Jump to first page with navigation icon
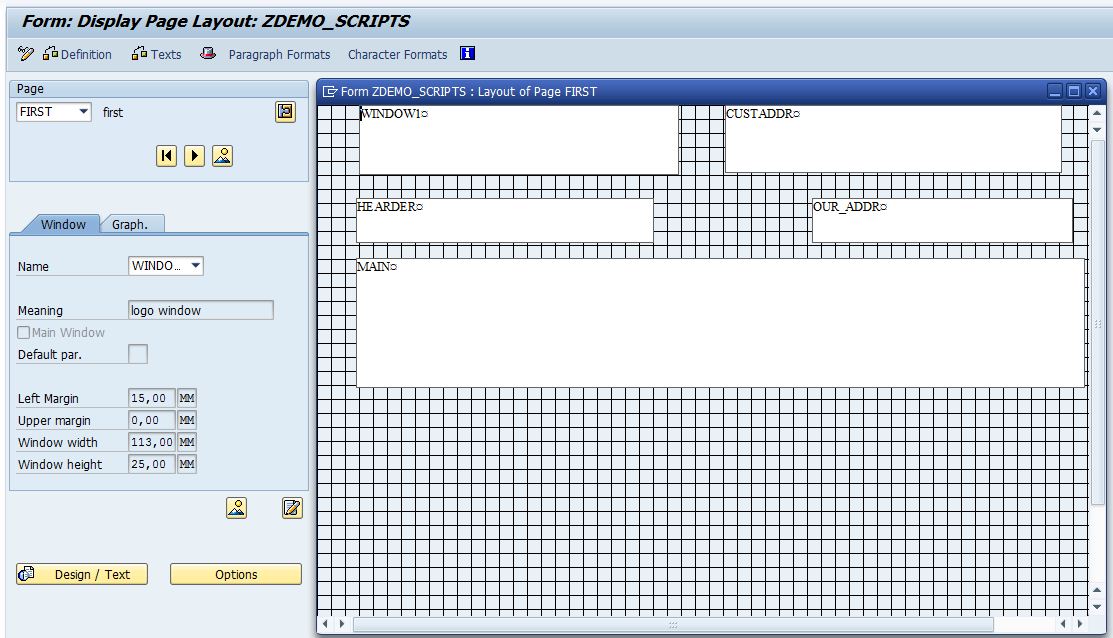Screen dimensions: 1113x638 (x=166, y=156)
